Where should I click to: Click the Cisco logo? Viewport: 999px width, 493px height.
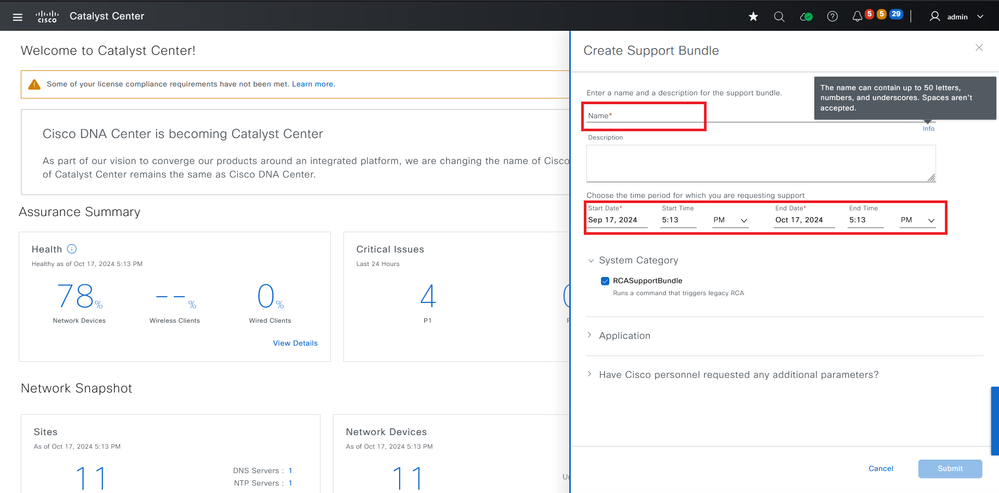pyautogui.click(x=47, y=16)
